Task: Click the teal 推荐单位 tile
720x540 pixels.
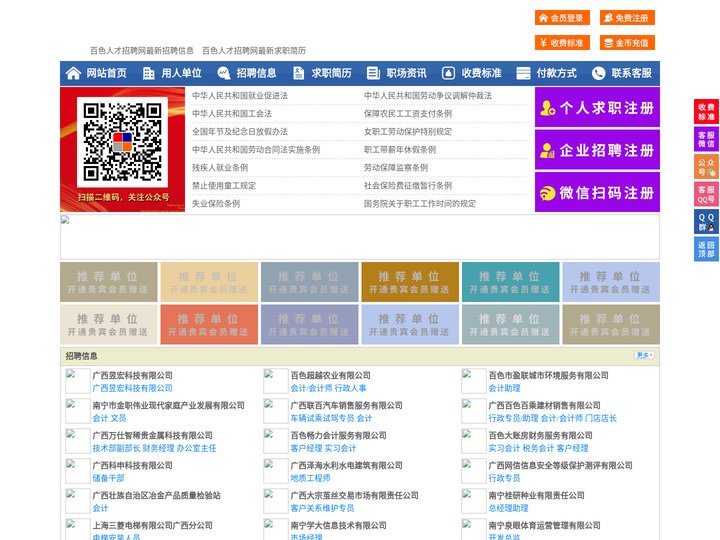Action: pos(511,282)
